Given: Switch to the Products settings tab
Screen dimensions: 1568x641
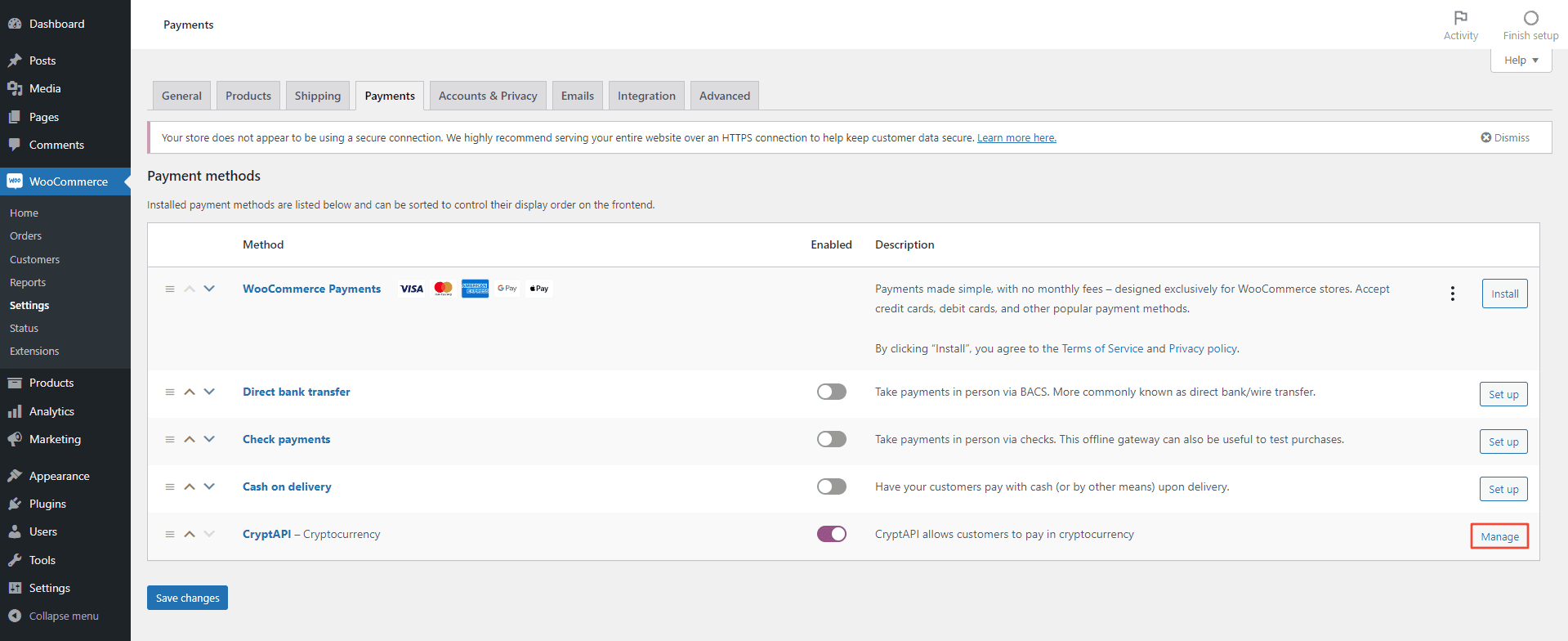Looking at the screenshot, I should [248, 96].
